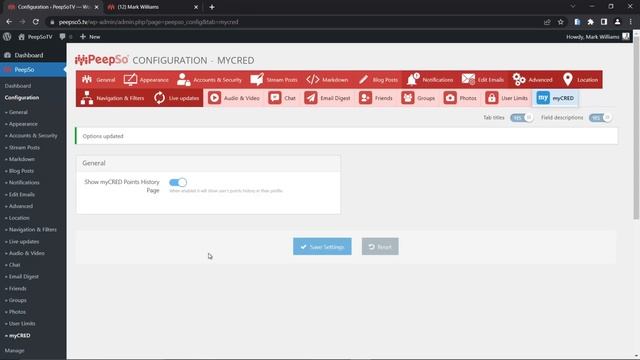The image size is (640, 360).
Task: Select PeepSo in the WordPress sidebar
Action: [x=33, y=70]
